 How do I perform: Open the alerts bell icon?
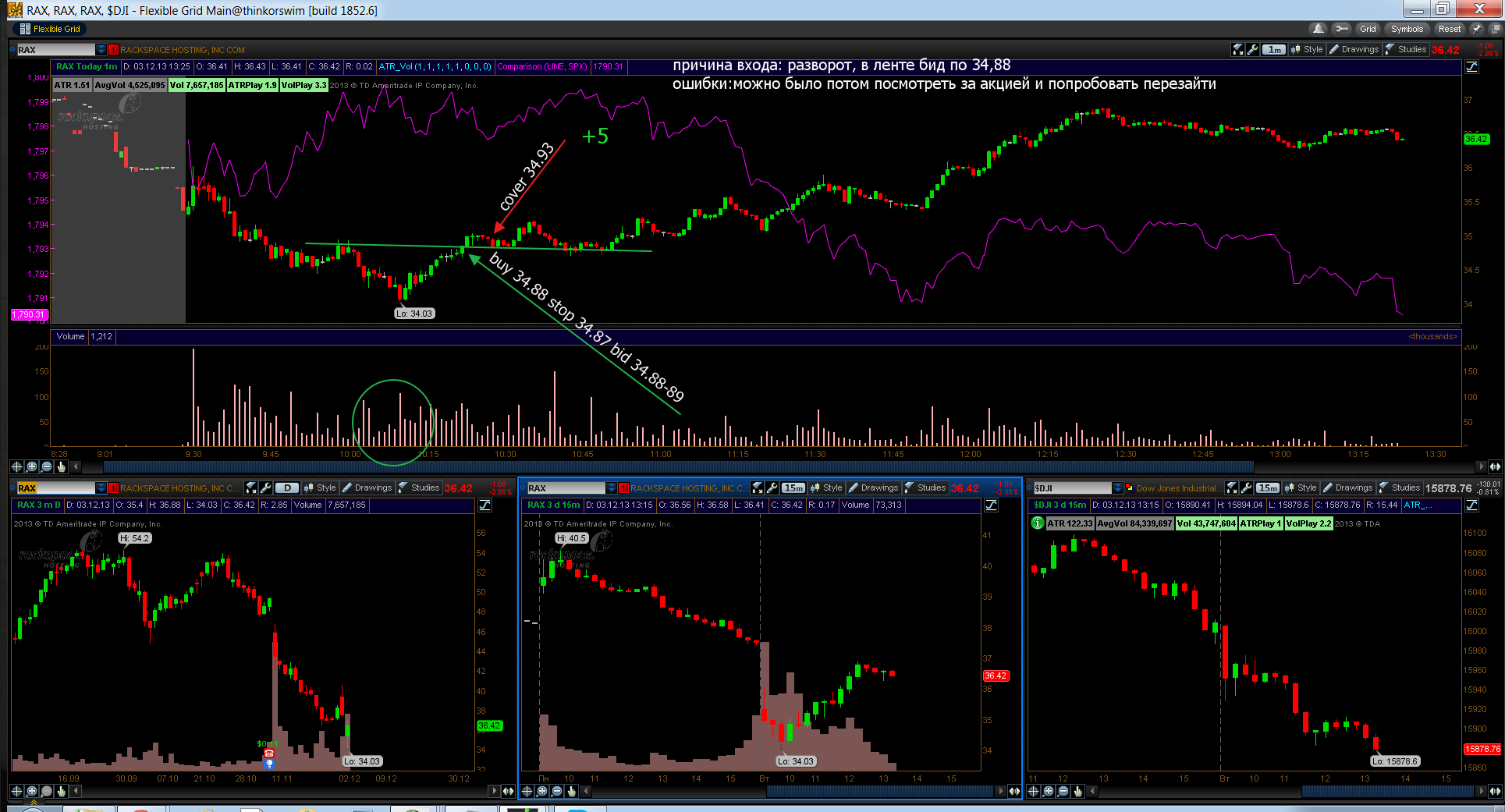coord(1319,29)
